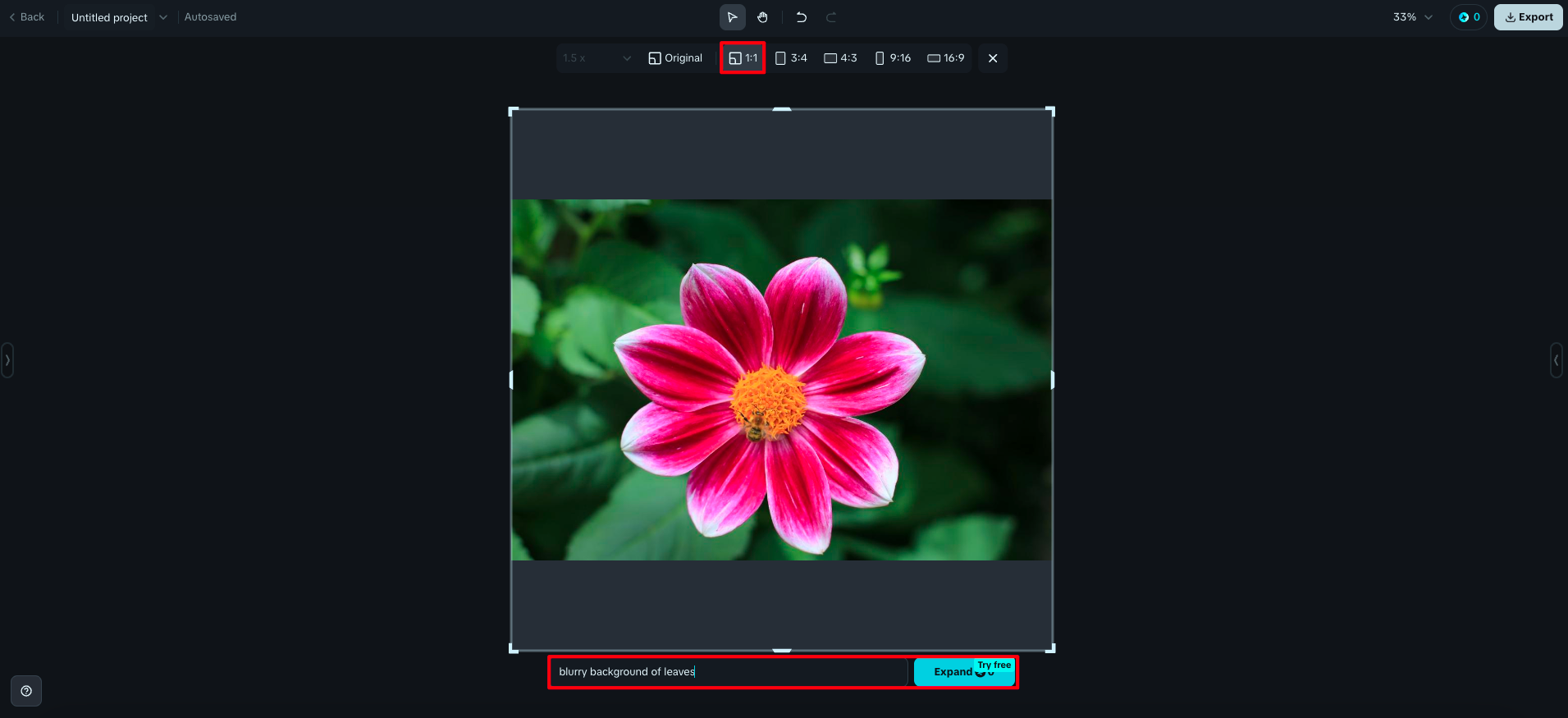This screenshot has width=1568, height=718.
Task: Click the top-right crop corner handle
Action: tap(1050, 112)
